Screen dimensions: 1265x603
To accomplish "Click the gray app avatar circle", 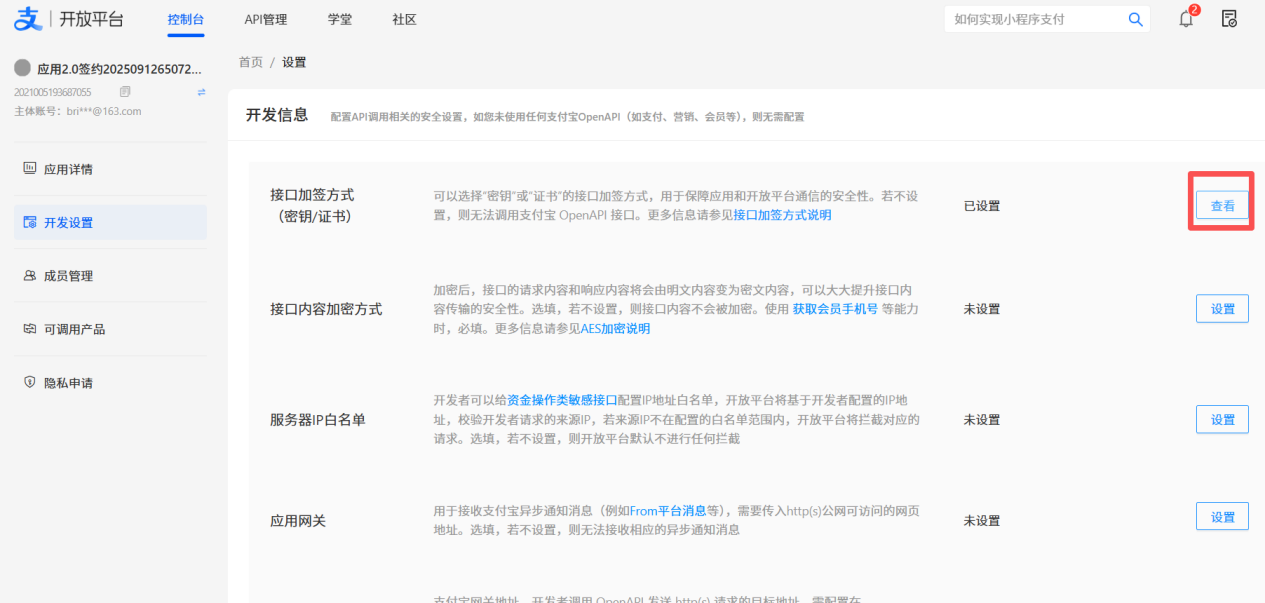I will click(x=23, y=69).
